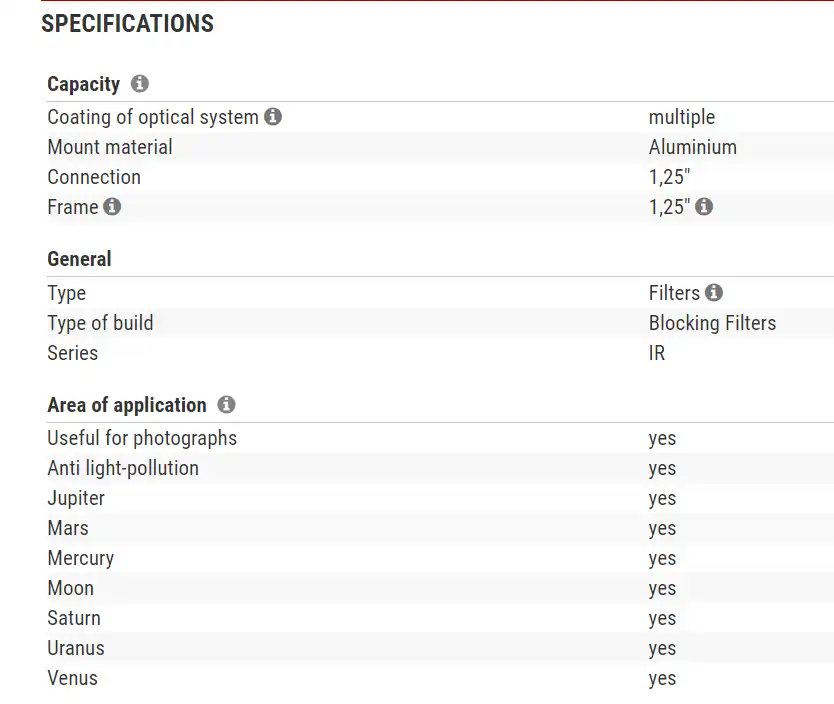This screenshot has width=834, height=704.
Task: Click the Connection row label
Action: click(x=94, y=177)
